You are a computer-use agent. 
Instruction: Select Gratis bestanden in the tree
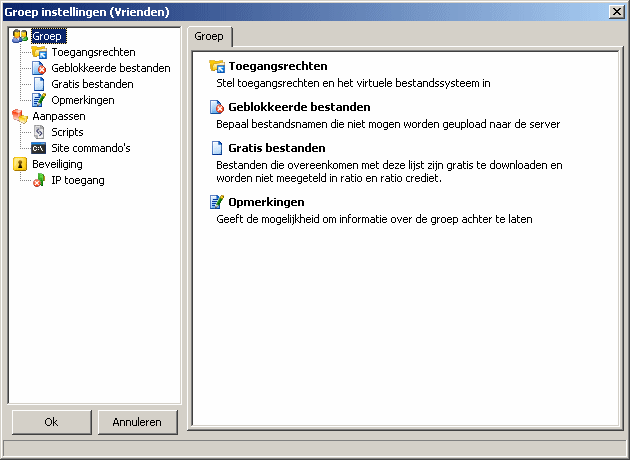[92, 84]
